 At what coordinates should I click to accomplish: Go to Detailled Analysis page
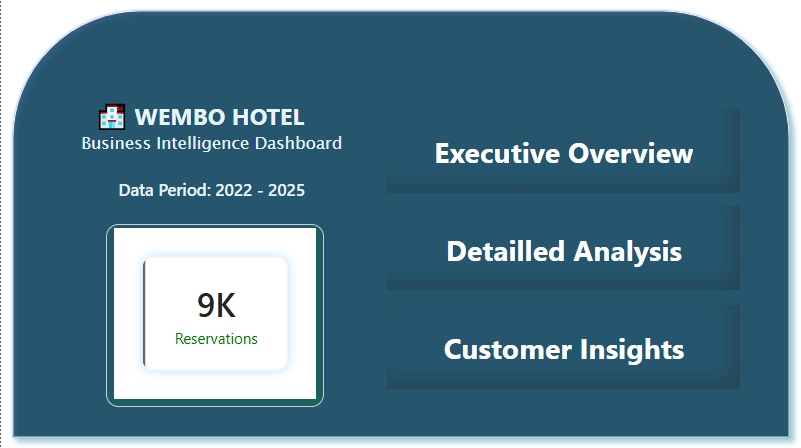pos(563,251)
